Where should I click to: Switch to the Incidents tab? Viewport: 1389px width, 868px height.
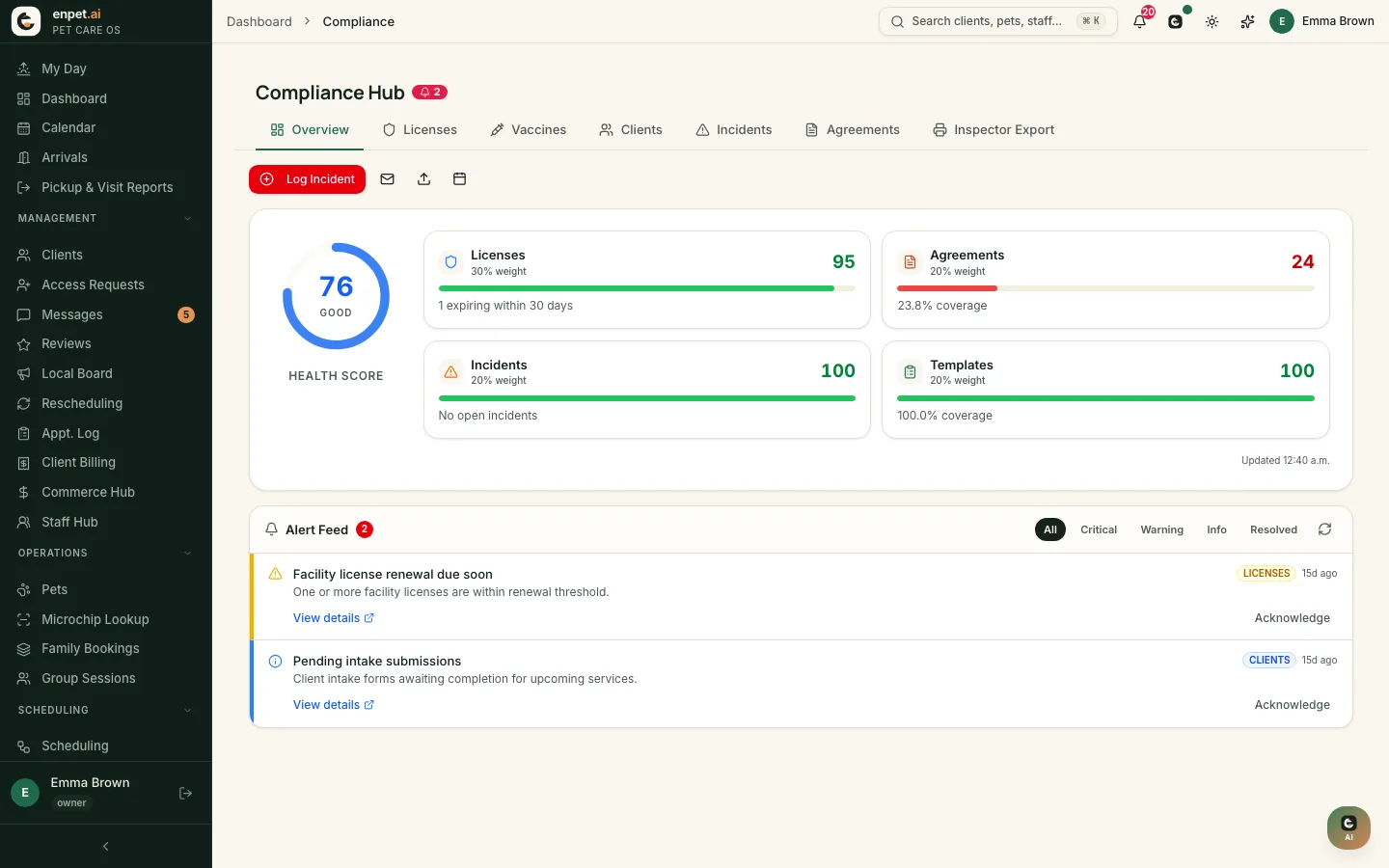coord(734,129)
